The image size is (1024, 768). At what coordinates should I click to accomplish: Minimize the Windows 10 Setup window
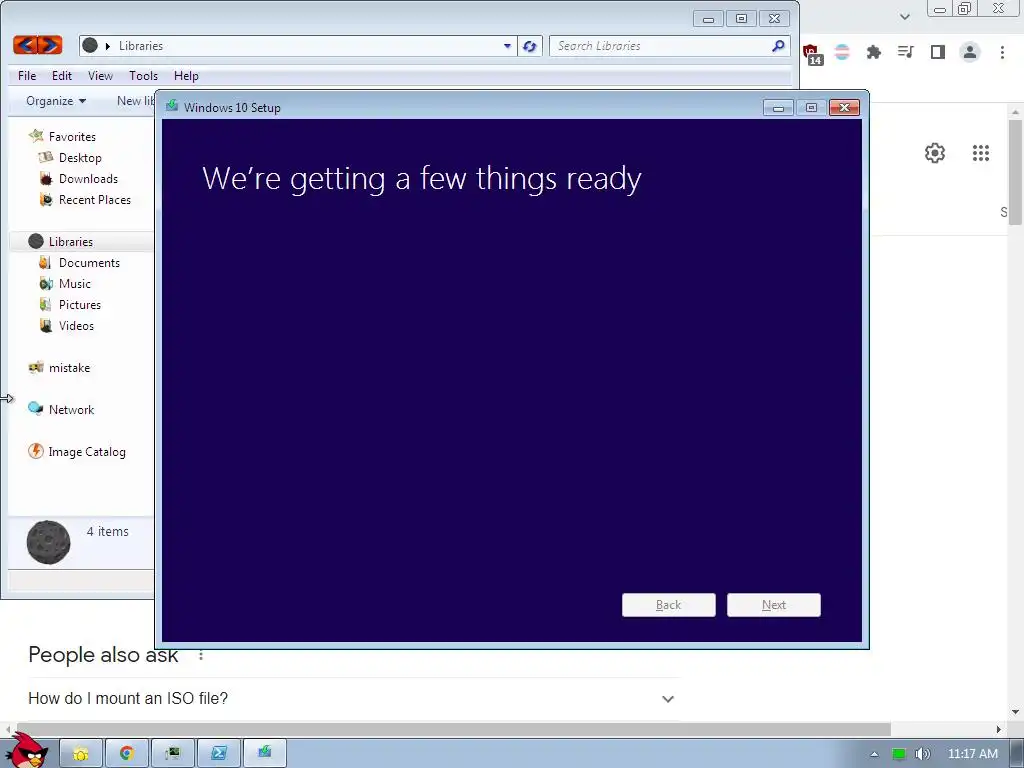[778, 107]
